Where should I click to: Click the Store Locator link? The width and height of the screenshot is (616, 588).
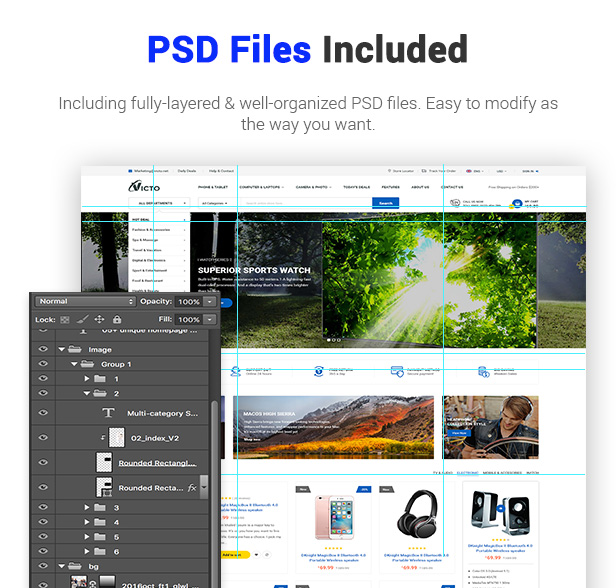[401, 171]
